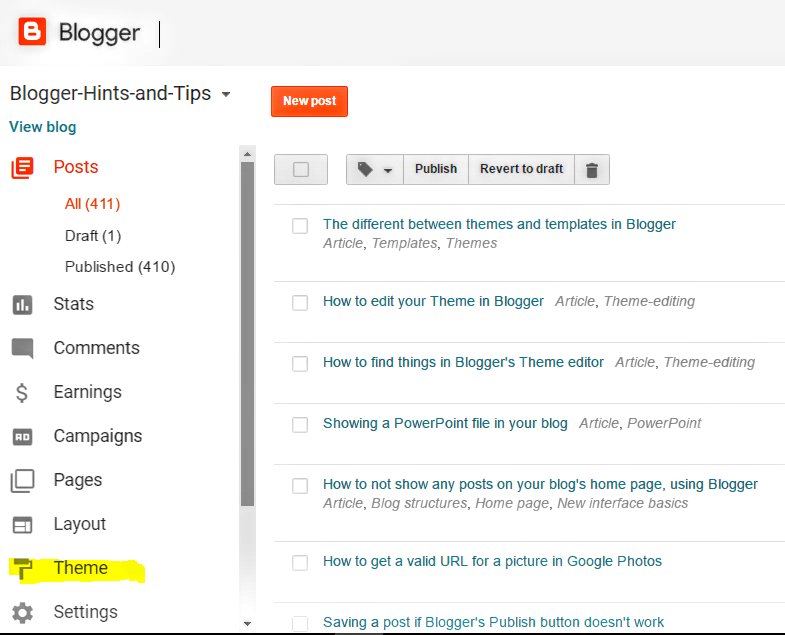This screenshot has height=635, width=785.
Task: Click the sidebar scrollbar up arrow
Action: (247, 154)
